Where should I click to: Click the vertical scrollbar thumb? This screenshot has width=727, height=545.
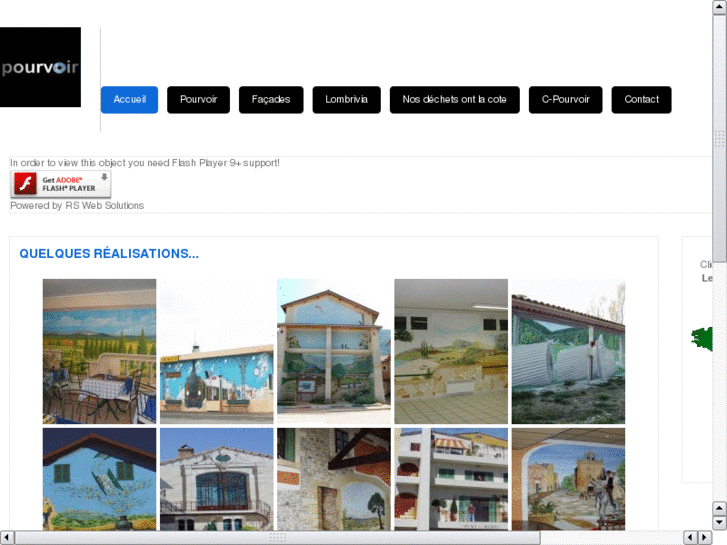[719, 139]
